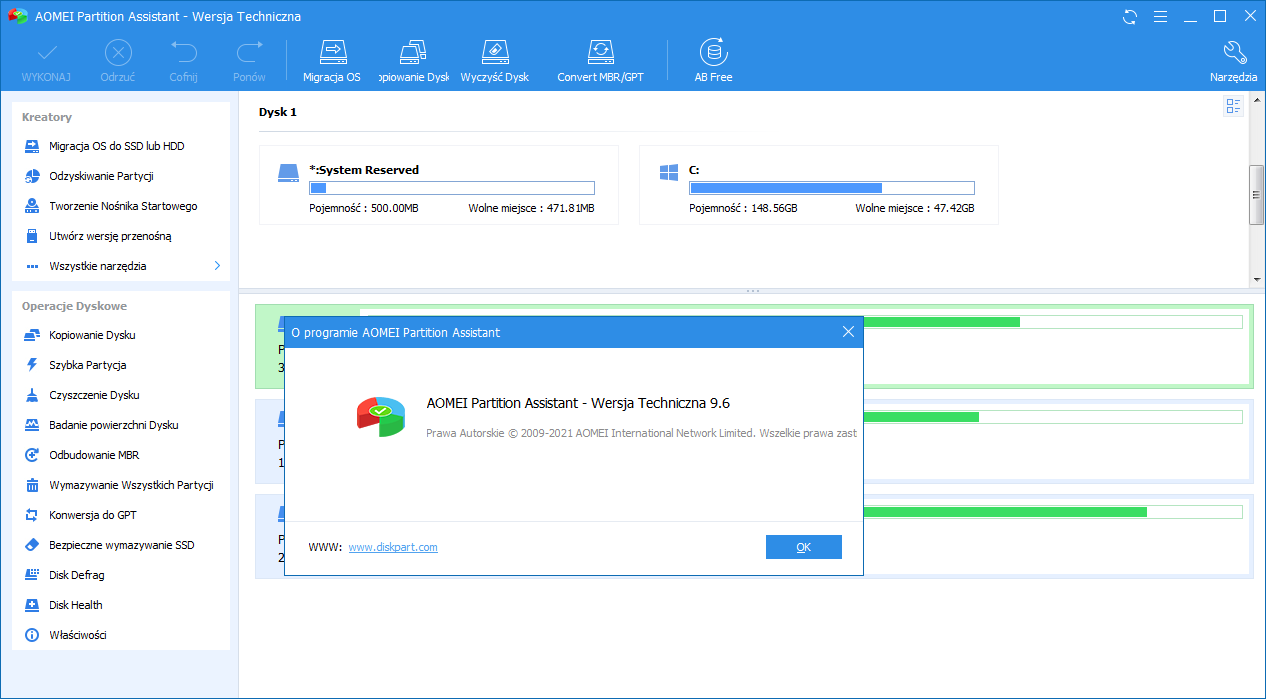
Task: Select Wyczyść Dysk toolbar tool
Action: [x=495, y=61]
